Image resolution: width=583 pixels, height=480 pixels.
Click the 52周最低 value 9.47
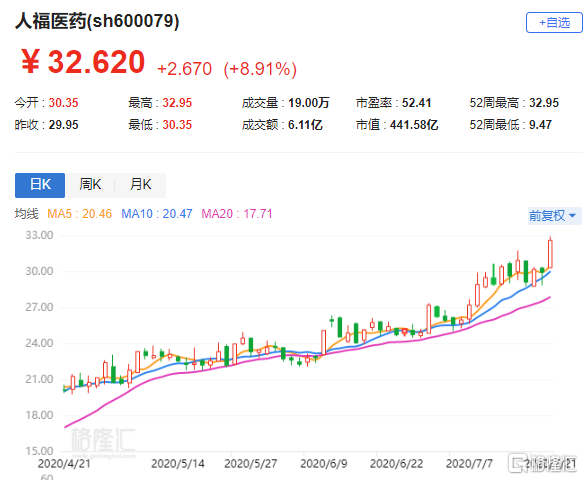(540, 125)
